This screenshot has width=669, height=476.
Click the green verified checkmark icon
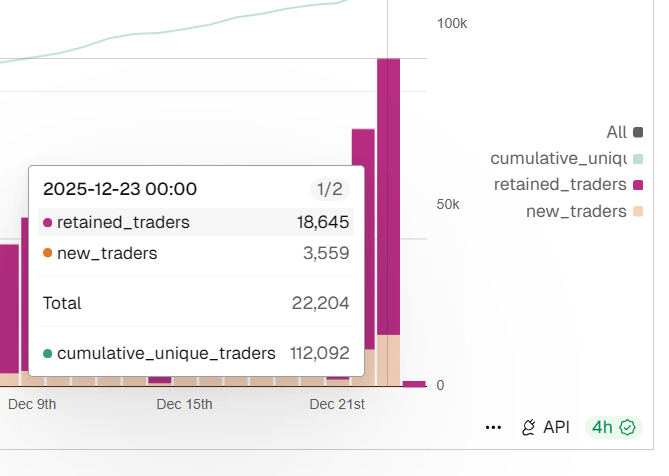(x=627, y=427)
